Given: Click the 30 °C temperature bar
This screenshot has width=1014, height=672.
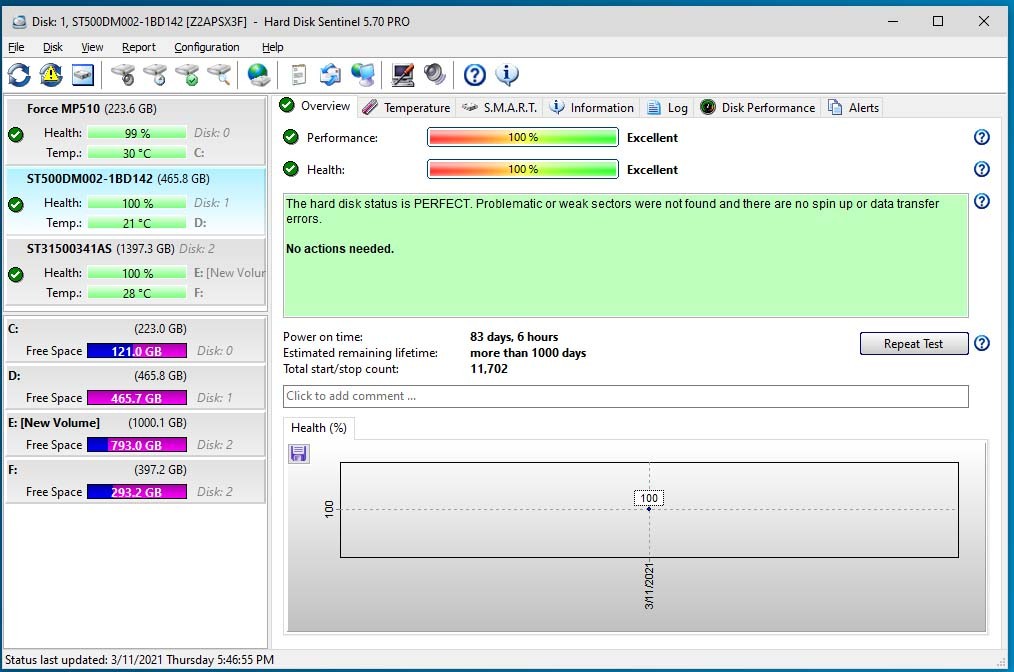Looking at the screenshot, I should 137,153.
